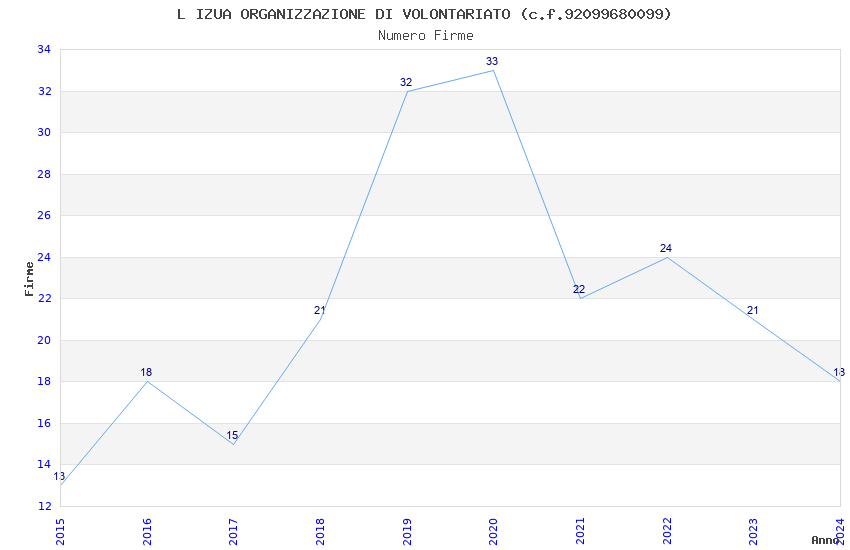Click the chart title L IZUA ORGANIZZAZIONE DI VOLONTARIATO
Screen dimensions: 850x550
click(x=424, y=14)
